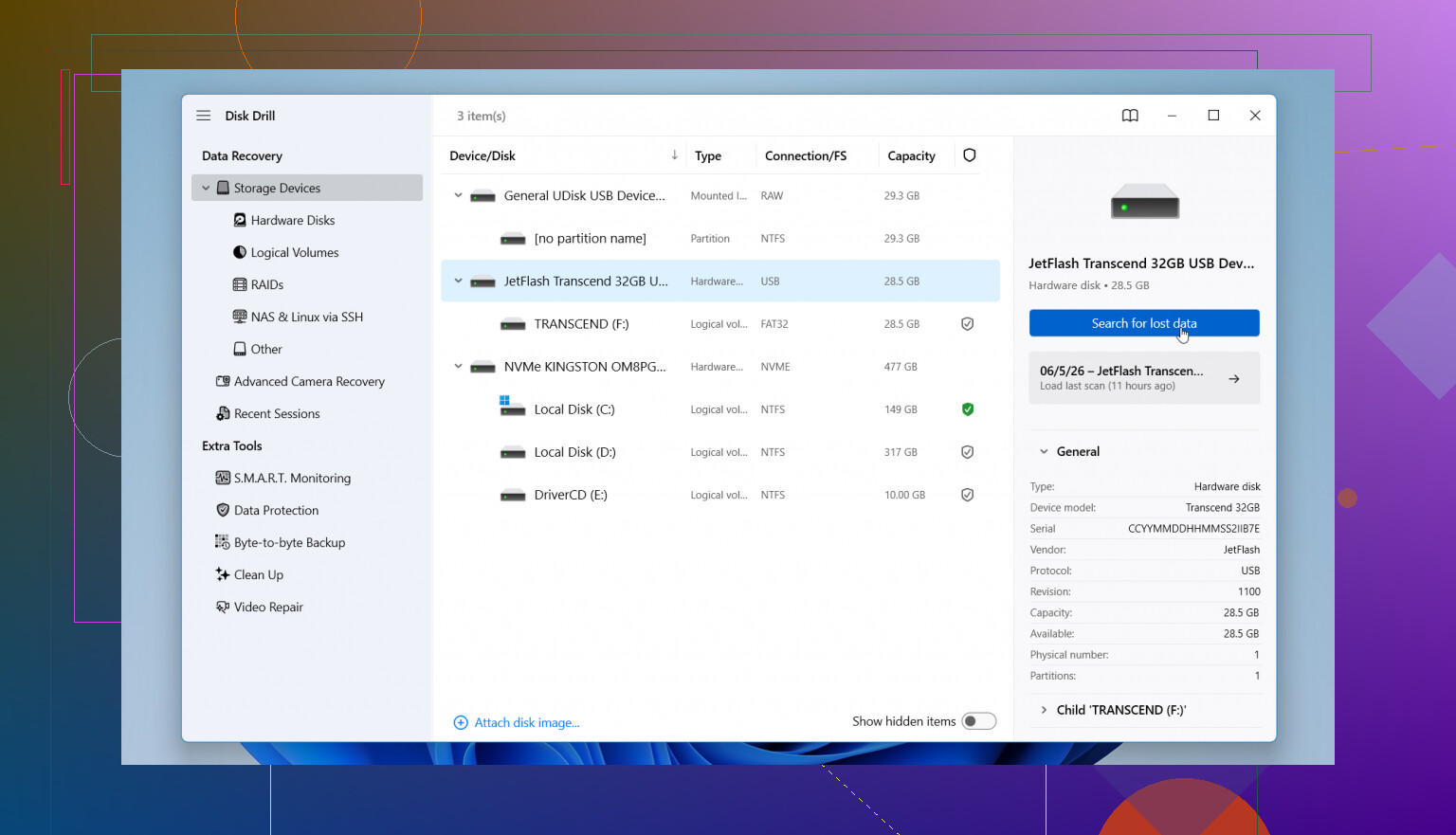Click the Video Repair icon
Viewport: 1456px width, 835px height.
click(x=223, y=607)
